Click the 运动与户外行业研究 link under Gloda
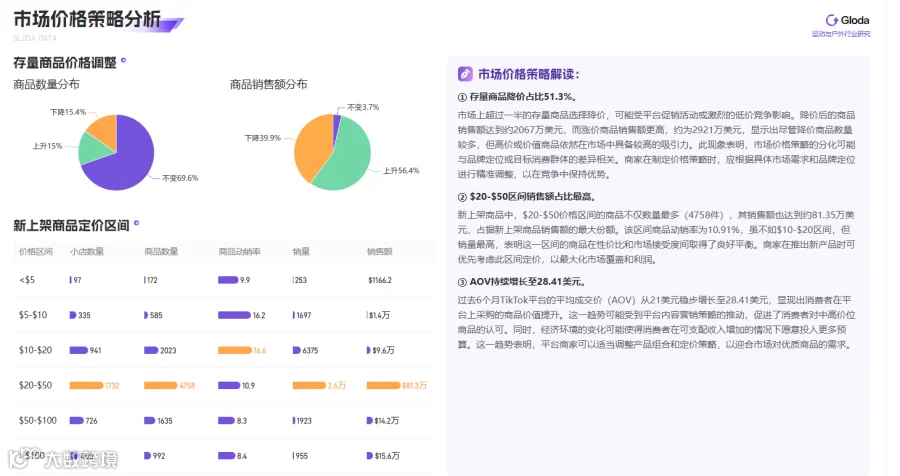Screen dimensions: 900x476 (841, 34)
